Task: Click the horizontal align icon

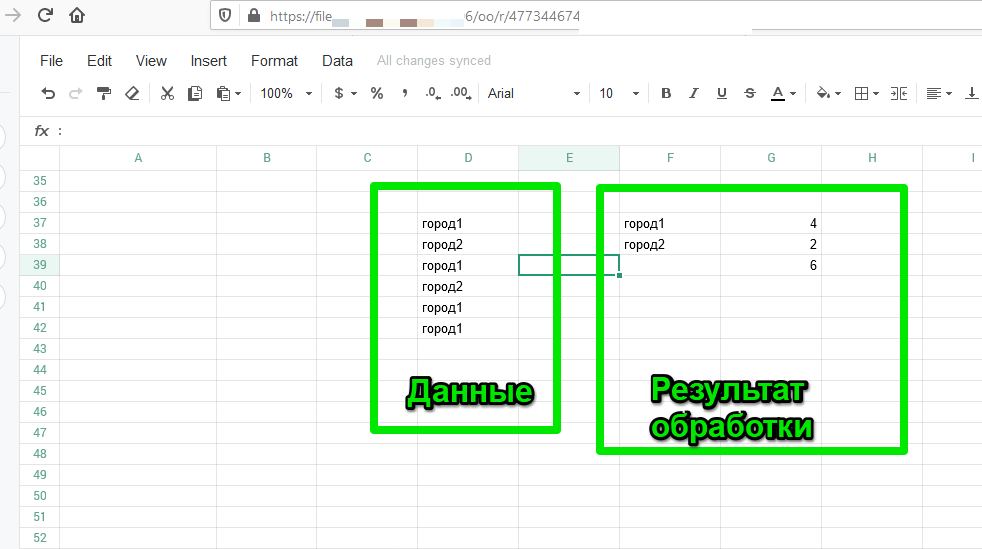Action: 933,93
